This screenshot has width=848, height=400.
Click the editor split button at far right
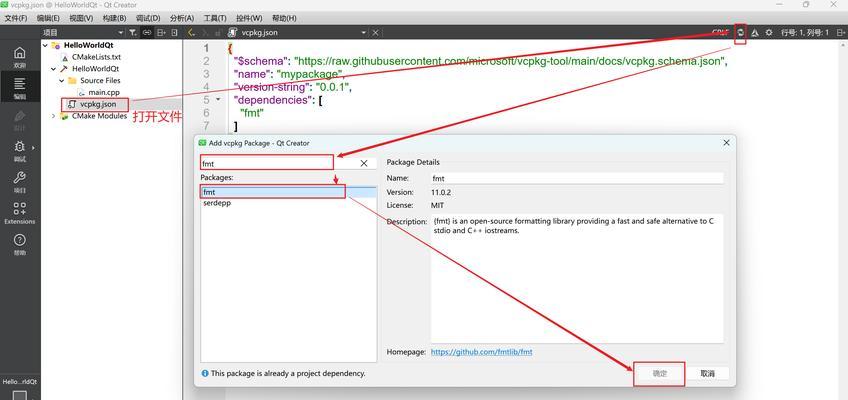coord(841,32)
